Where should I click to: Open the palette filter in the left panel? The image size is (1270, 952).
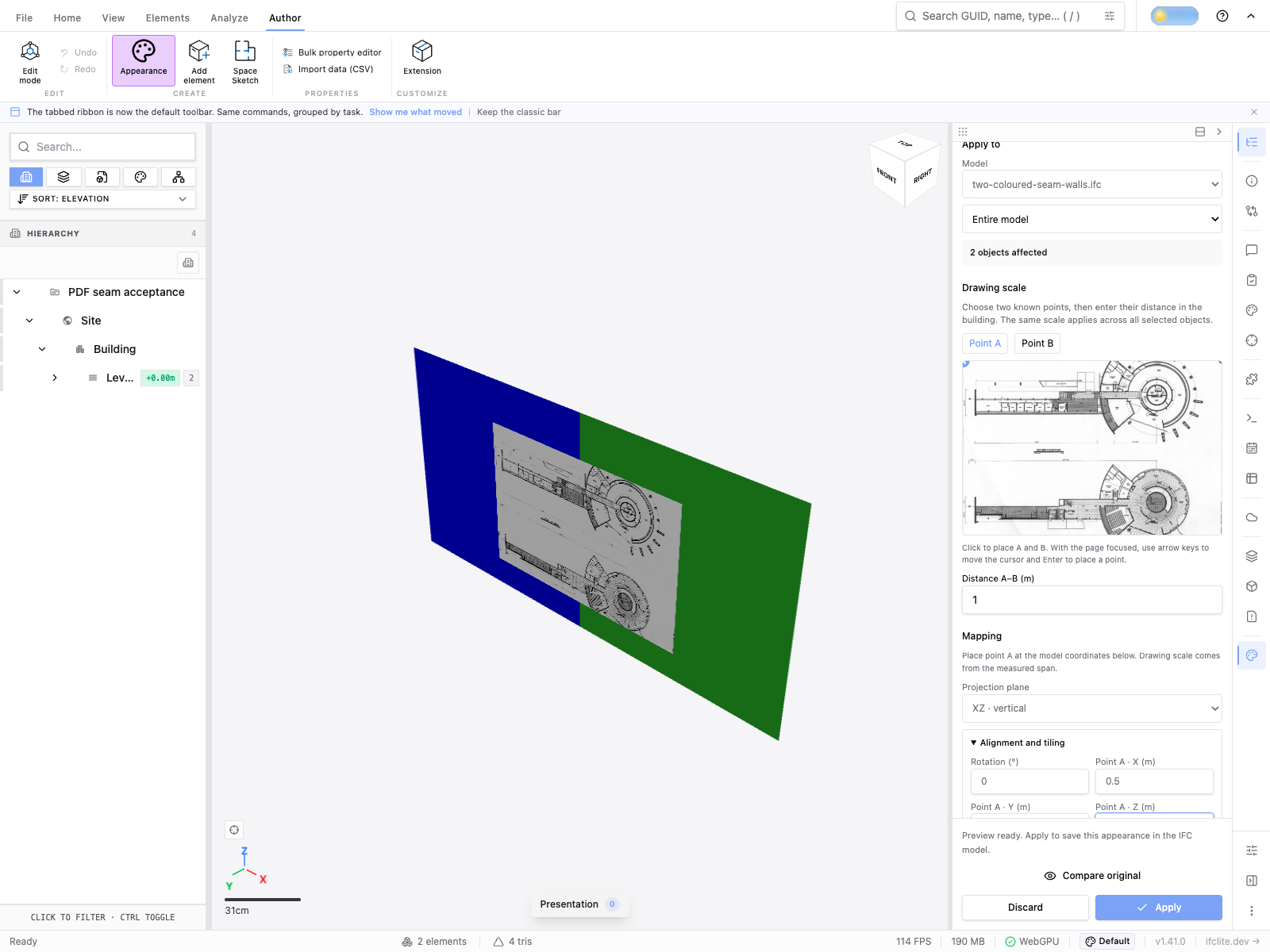tap(140, 177)
